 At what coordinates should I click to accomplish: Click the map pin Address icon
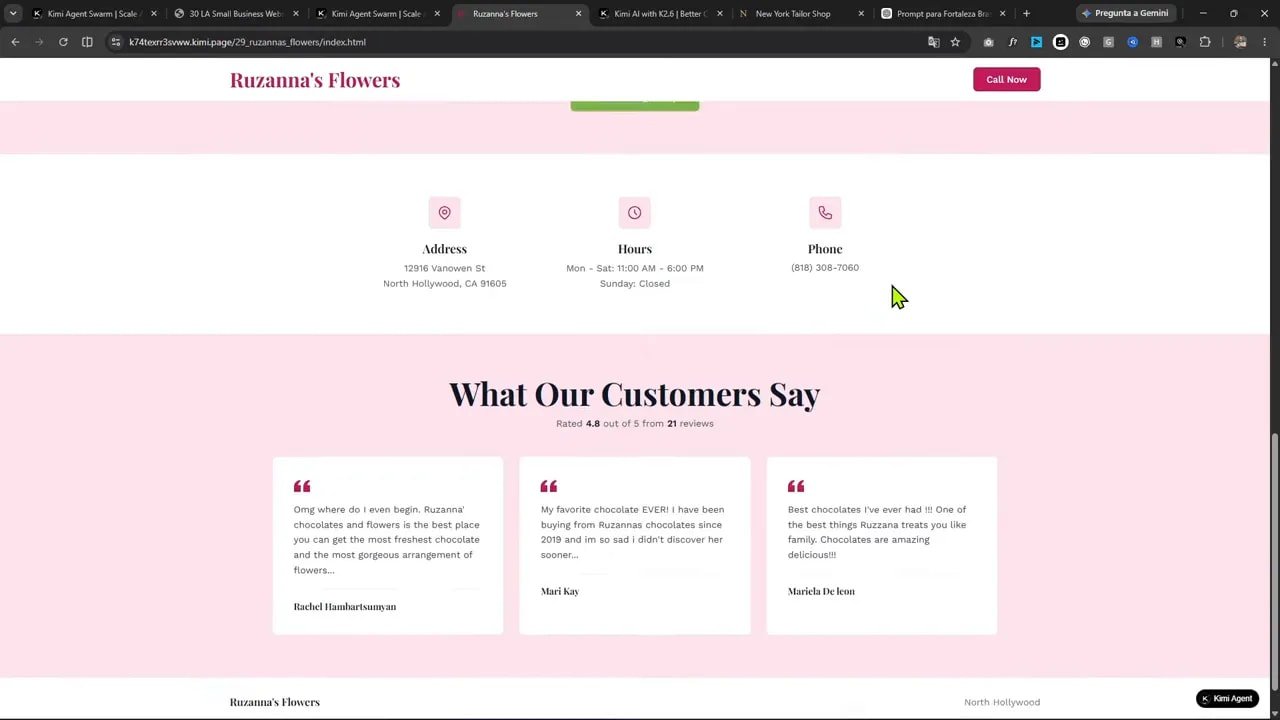(x=445, y=213)
